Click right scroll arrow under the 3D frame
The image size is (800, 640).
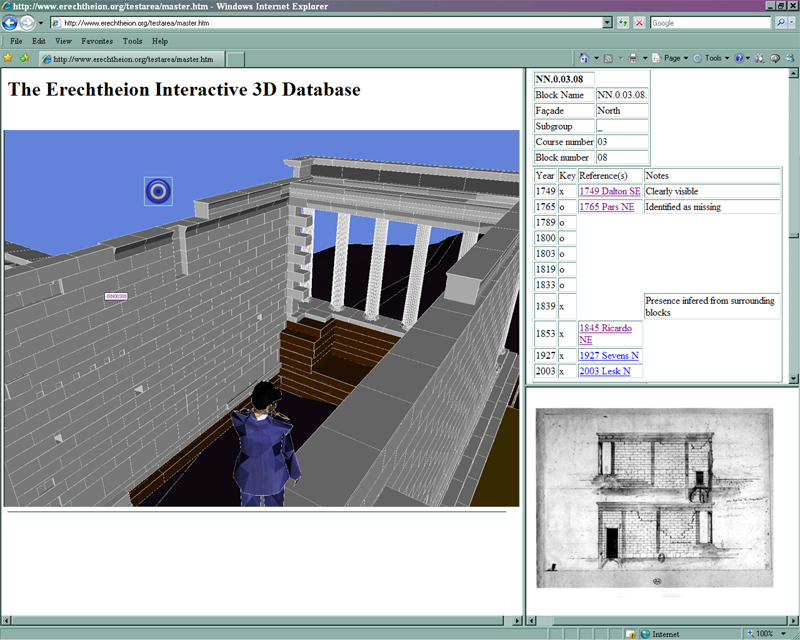click(518, 621)
